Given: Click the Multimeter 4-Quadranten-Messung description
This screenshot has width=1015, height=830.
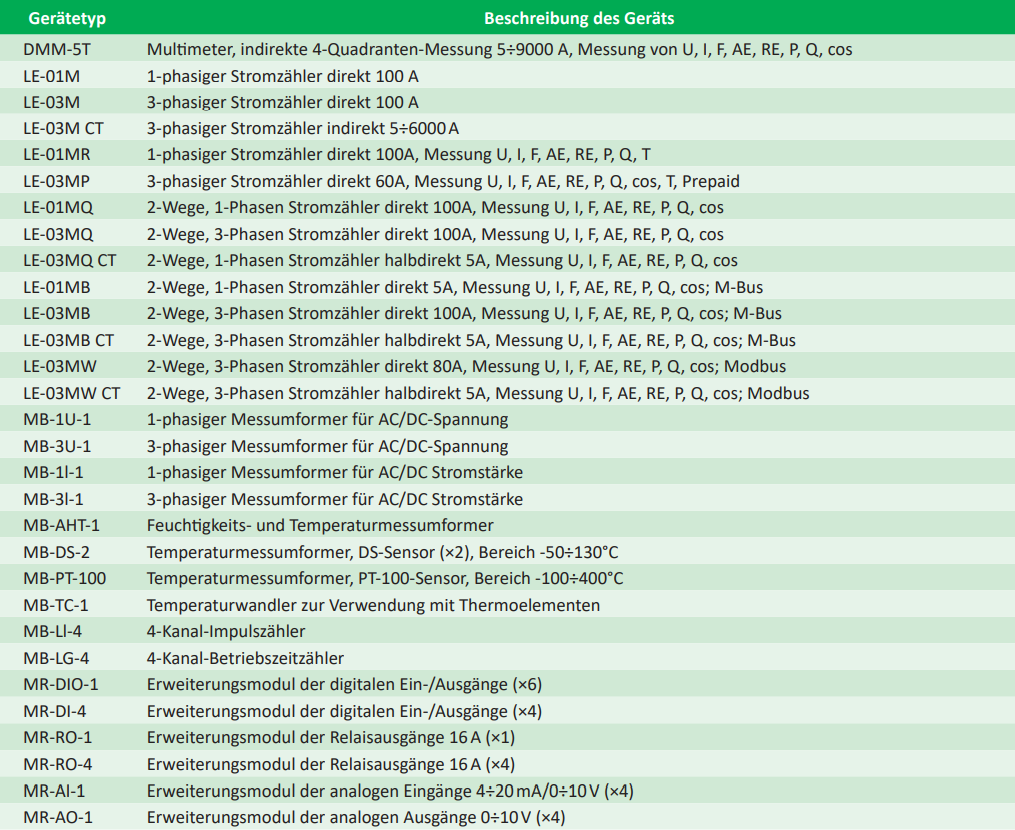Looking at the screenshot, I should click(x=499, y=49).
